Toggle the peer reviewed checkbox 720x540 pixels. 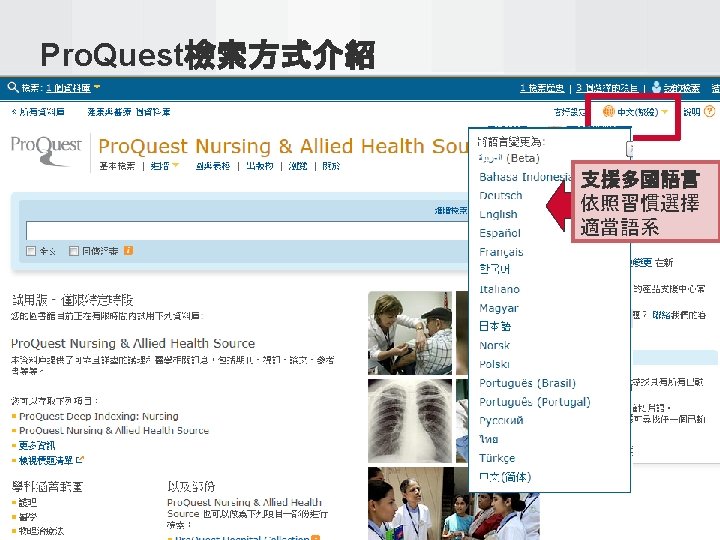(73, 251)
